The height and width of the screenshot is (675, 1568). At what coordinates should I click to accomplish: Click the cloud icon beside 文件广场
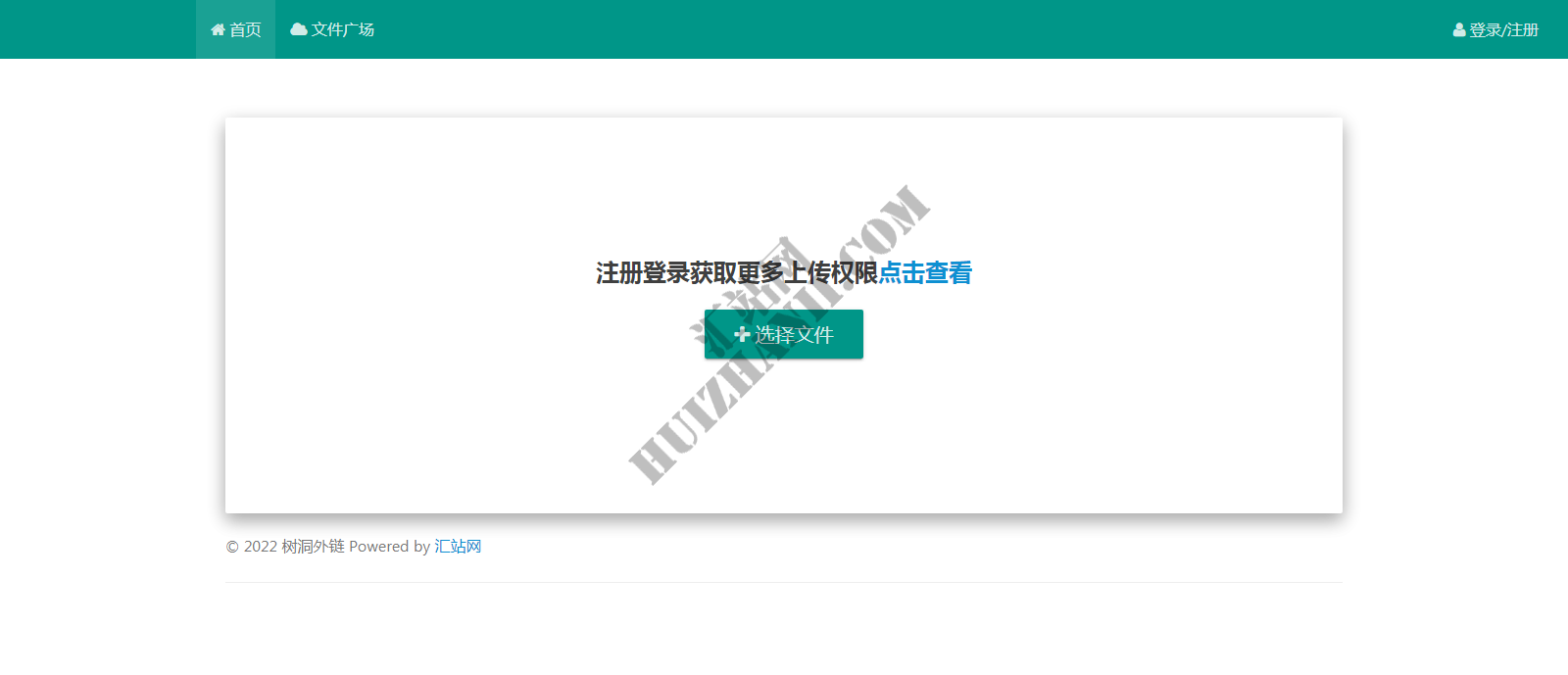point(299,29)
